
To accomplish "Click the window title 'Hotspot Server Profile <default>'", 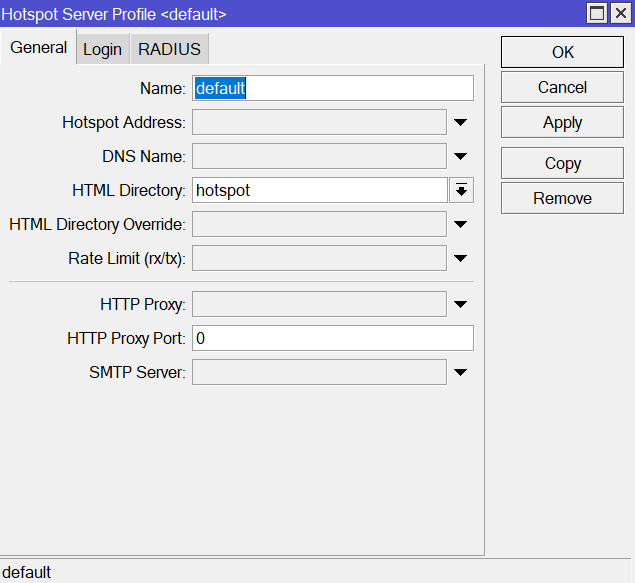I will click(114, 15).
